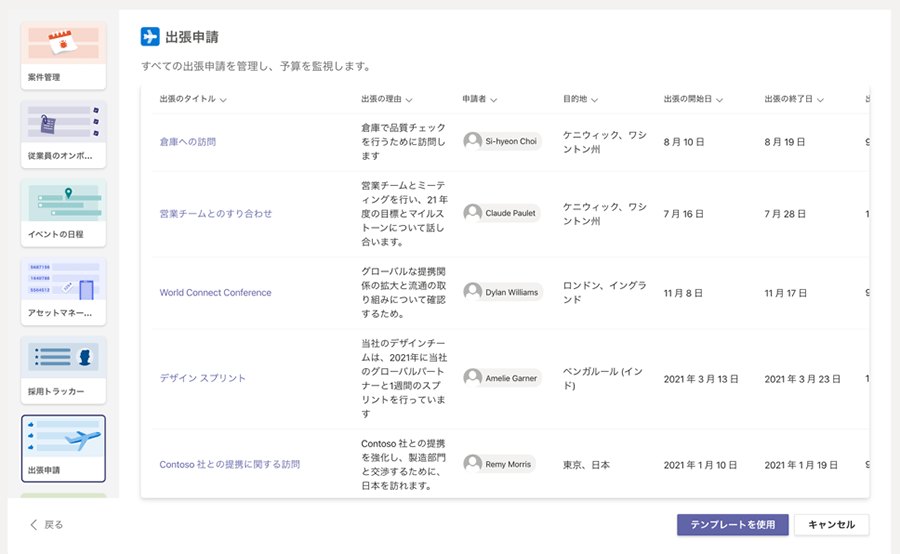
Task: Choose the イベントの日程 template thumbnail
Action: (63, 212)
